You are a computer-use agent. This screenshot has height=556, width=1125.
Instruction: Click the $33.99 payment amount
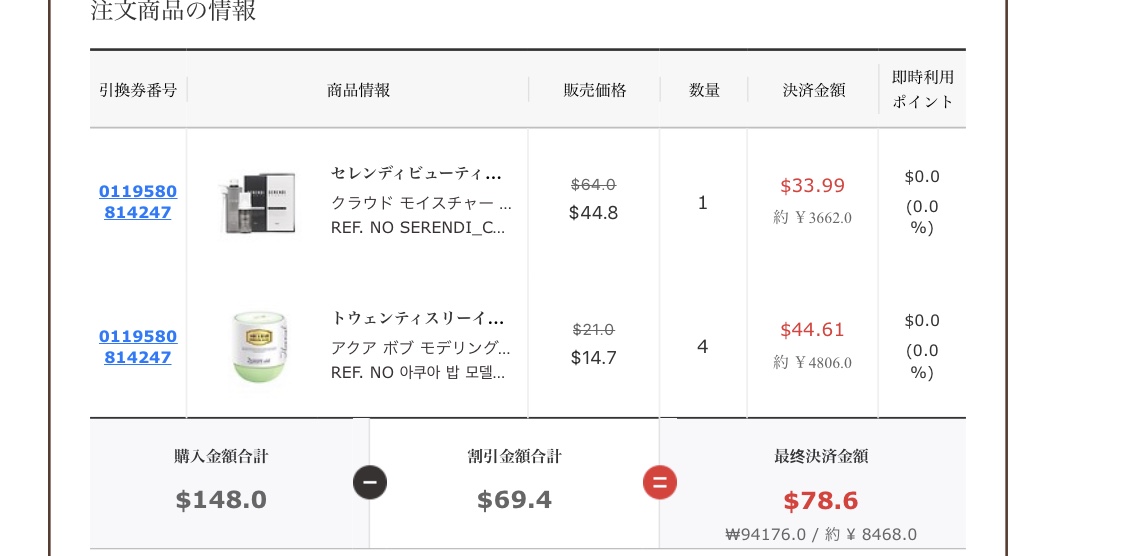813,186
